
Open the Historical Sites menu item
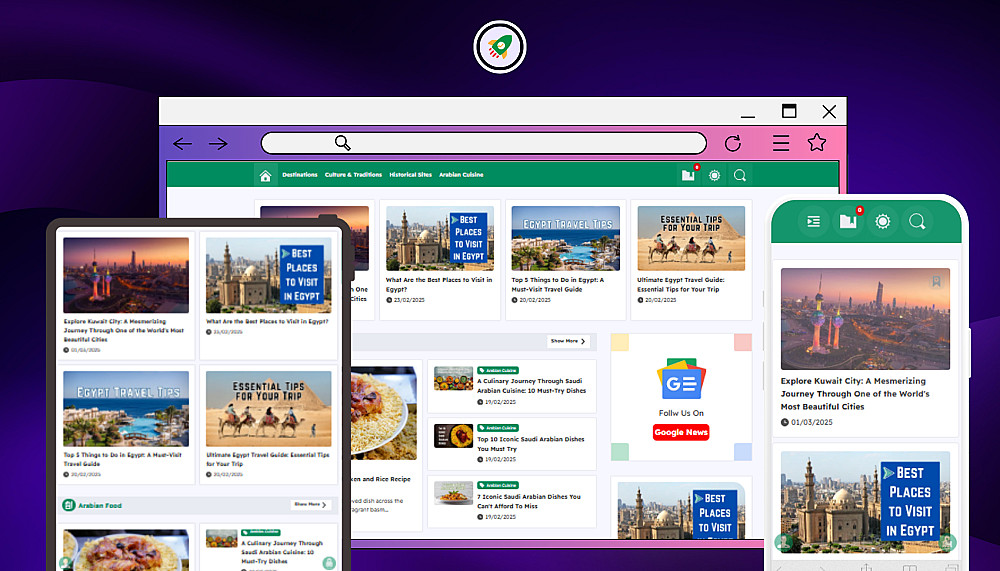coord(411,175)
